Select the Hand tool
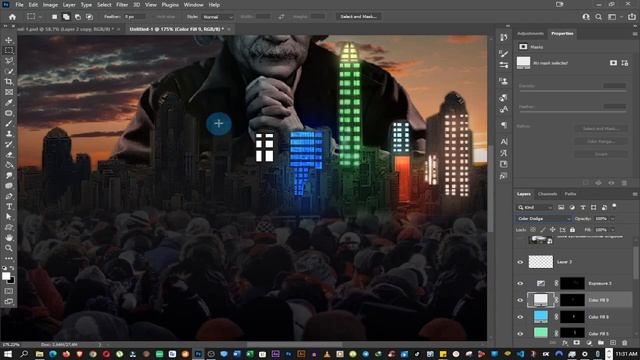 (x=9, y=238)
